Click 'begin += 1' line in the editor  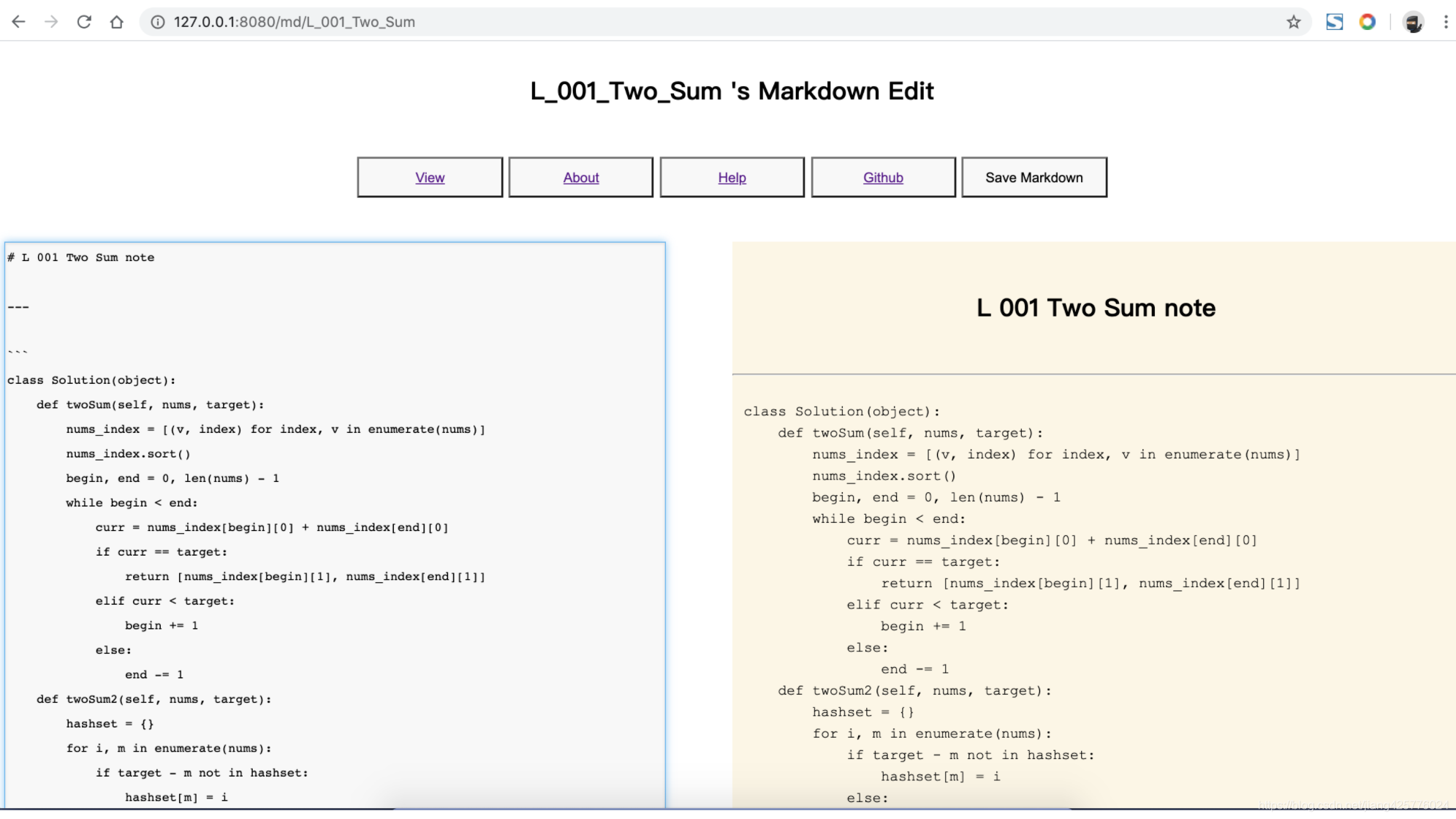coord(162,626)
